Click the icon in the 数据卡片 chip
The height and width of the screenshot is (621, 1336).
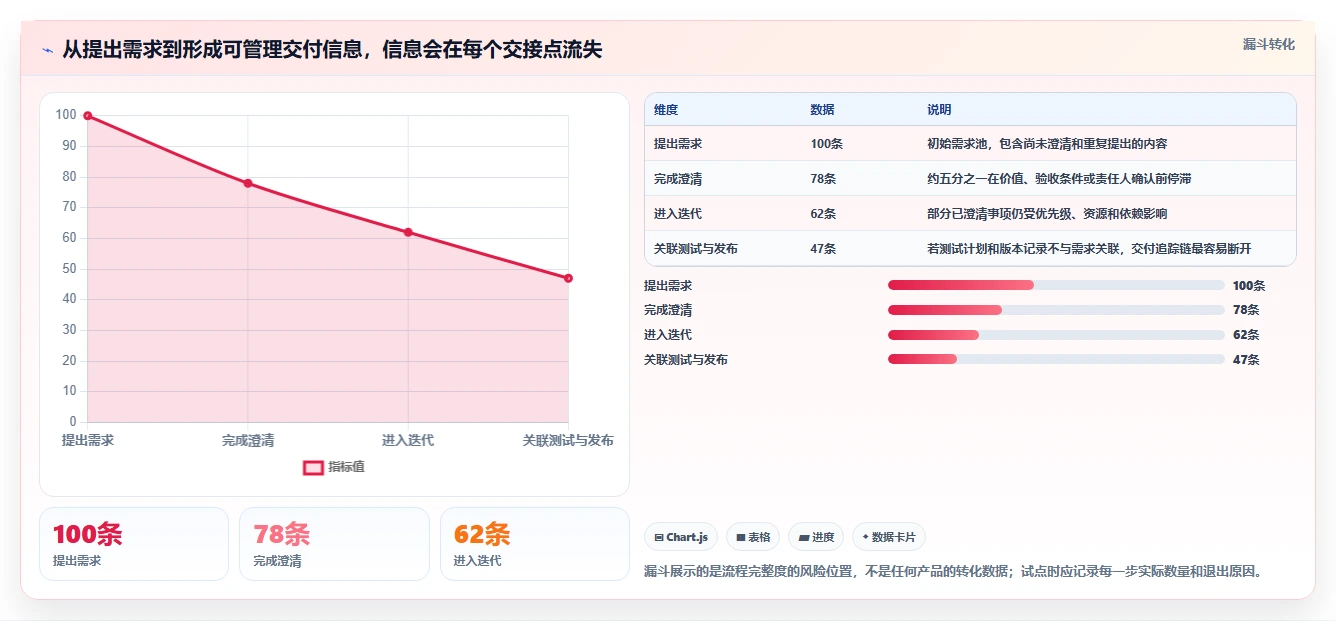tap(865, 537)
